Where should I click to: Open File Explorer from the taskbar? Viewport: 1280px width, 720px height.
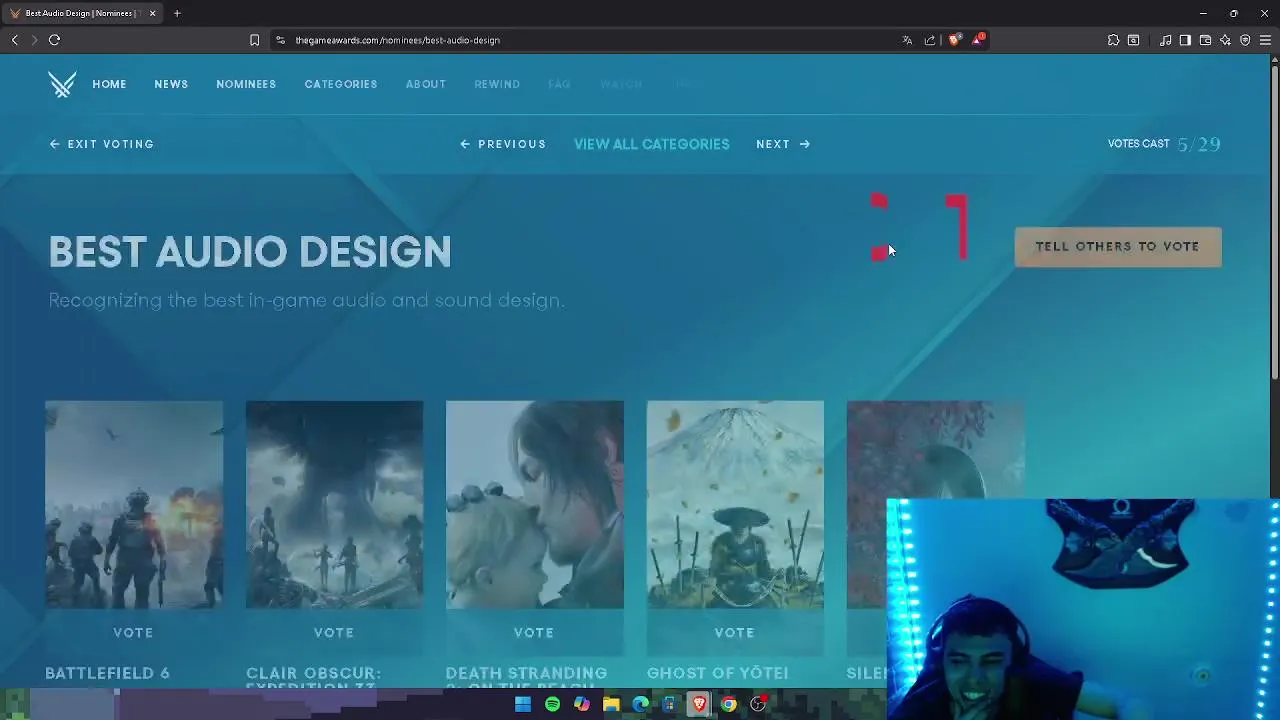[611, 704]
